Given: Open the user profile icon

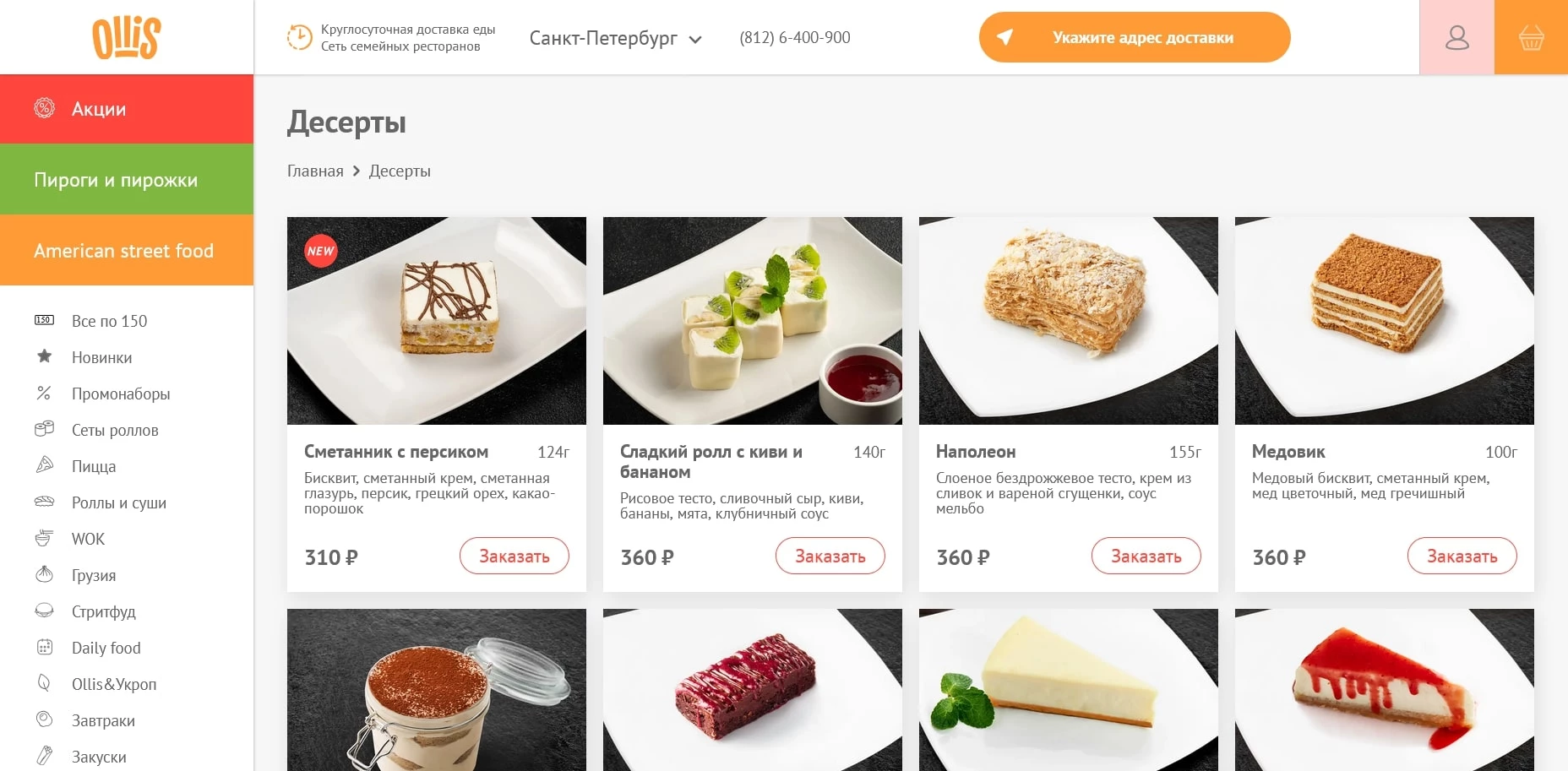Looking at the screenshot, I should [x=1456, y=37].
